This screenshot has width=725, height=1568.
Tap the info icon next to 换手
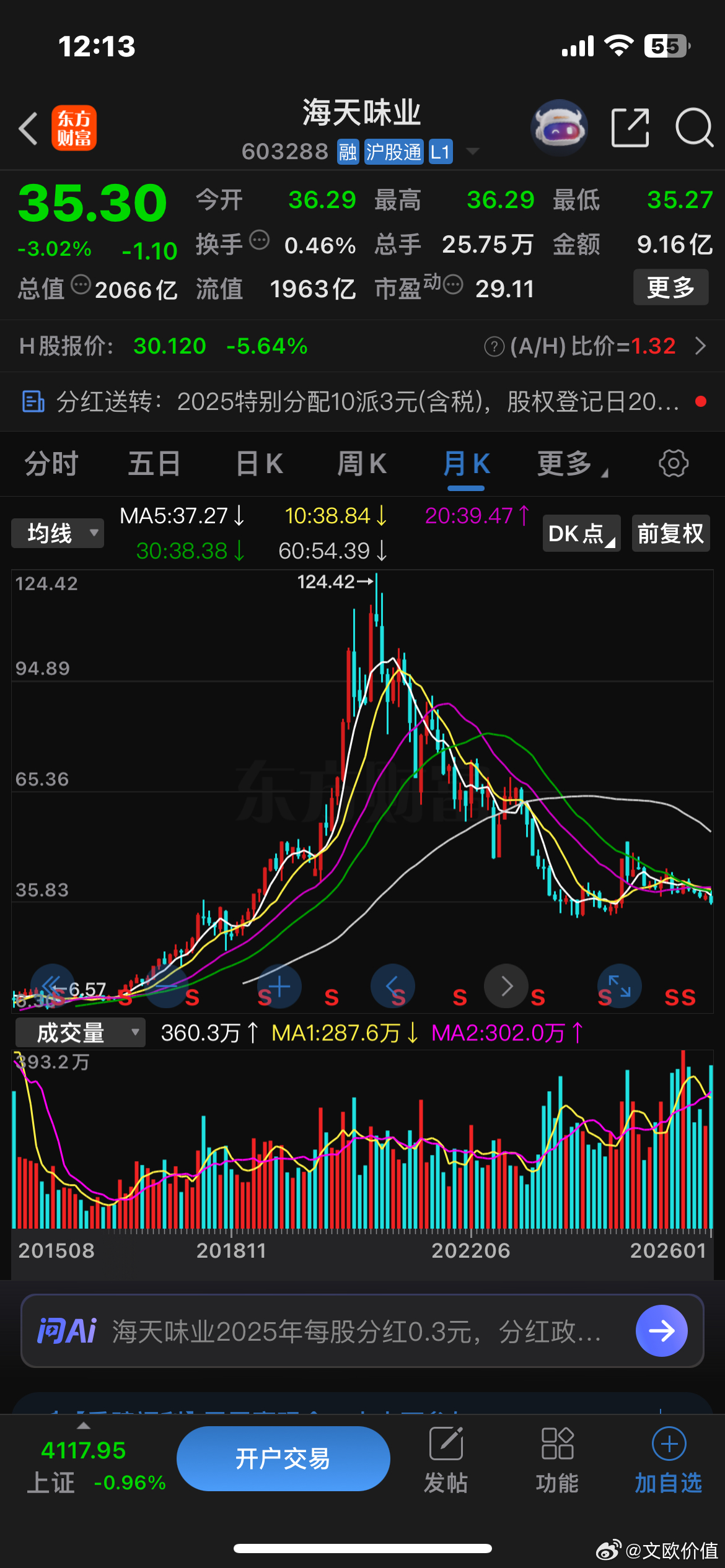coord(259,240)
